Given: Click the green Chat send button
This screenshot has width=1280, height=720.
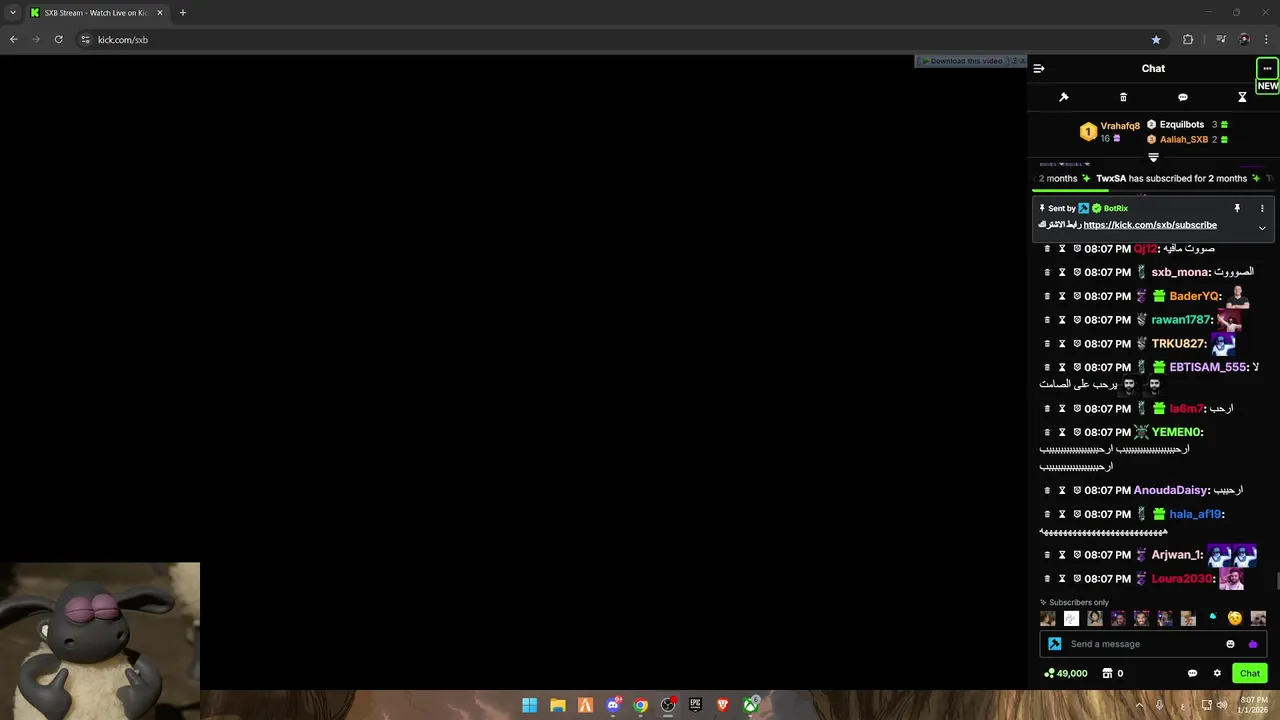Looking at the screenshot, I should 1250,673.
